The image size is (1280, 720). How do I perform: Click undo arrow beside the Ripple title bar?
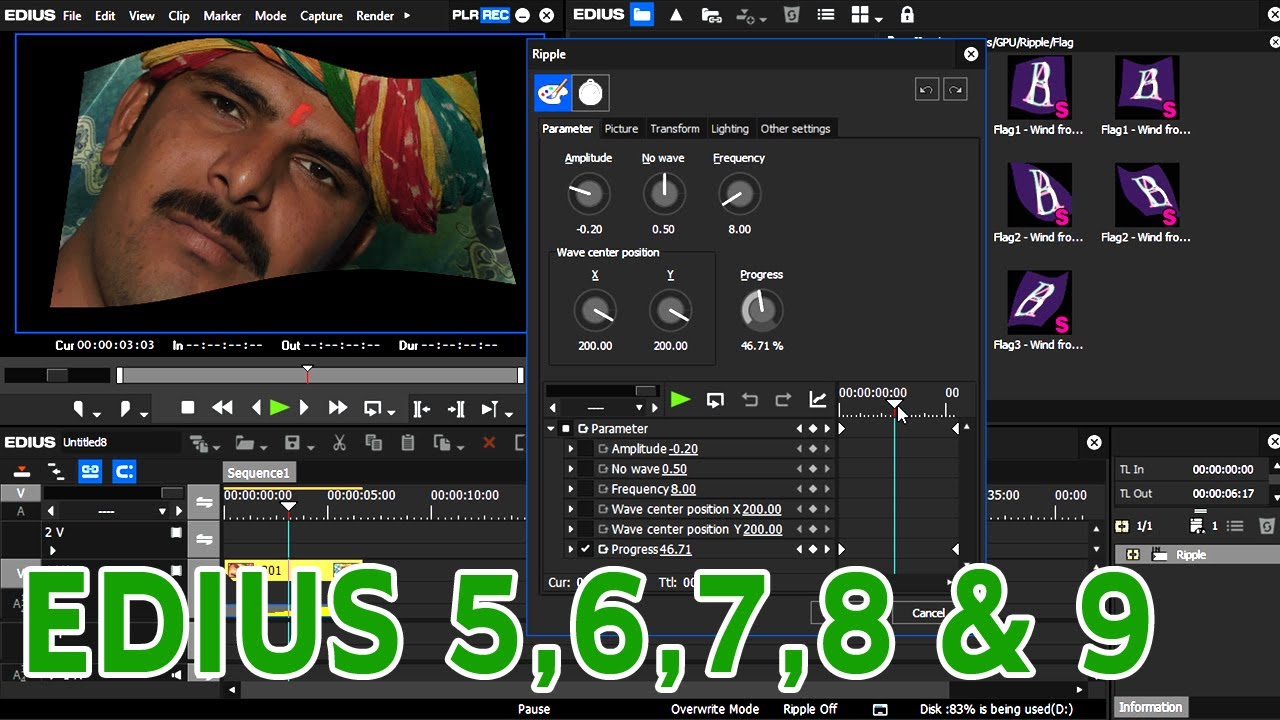(926, 90)
